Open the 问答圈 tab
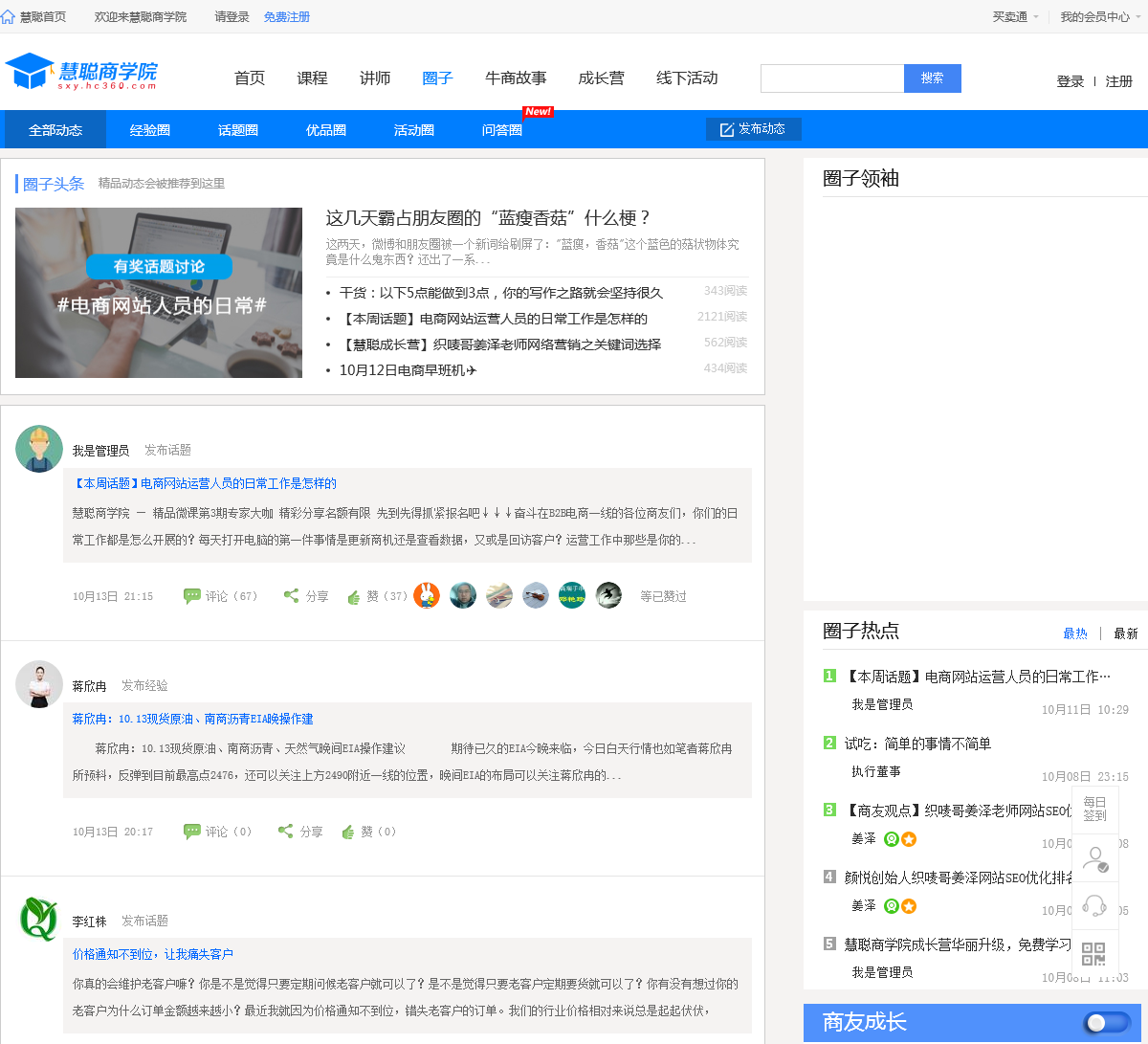Screen dimensions: 1148x1044 click(502, 130)
